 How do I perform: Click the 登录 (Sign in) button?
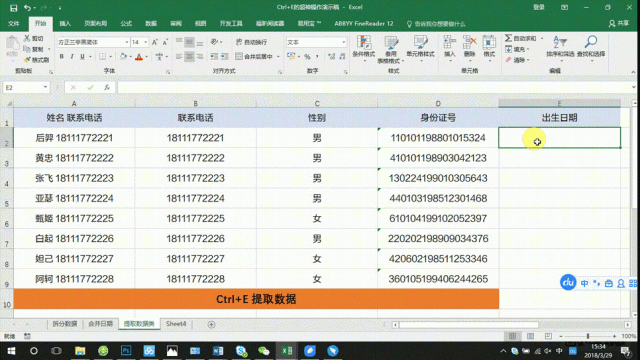(539, 7)
